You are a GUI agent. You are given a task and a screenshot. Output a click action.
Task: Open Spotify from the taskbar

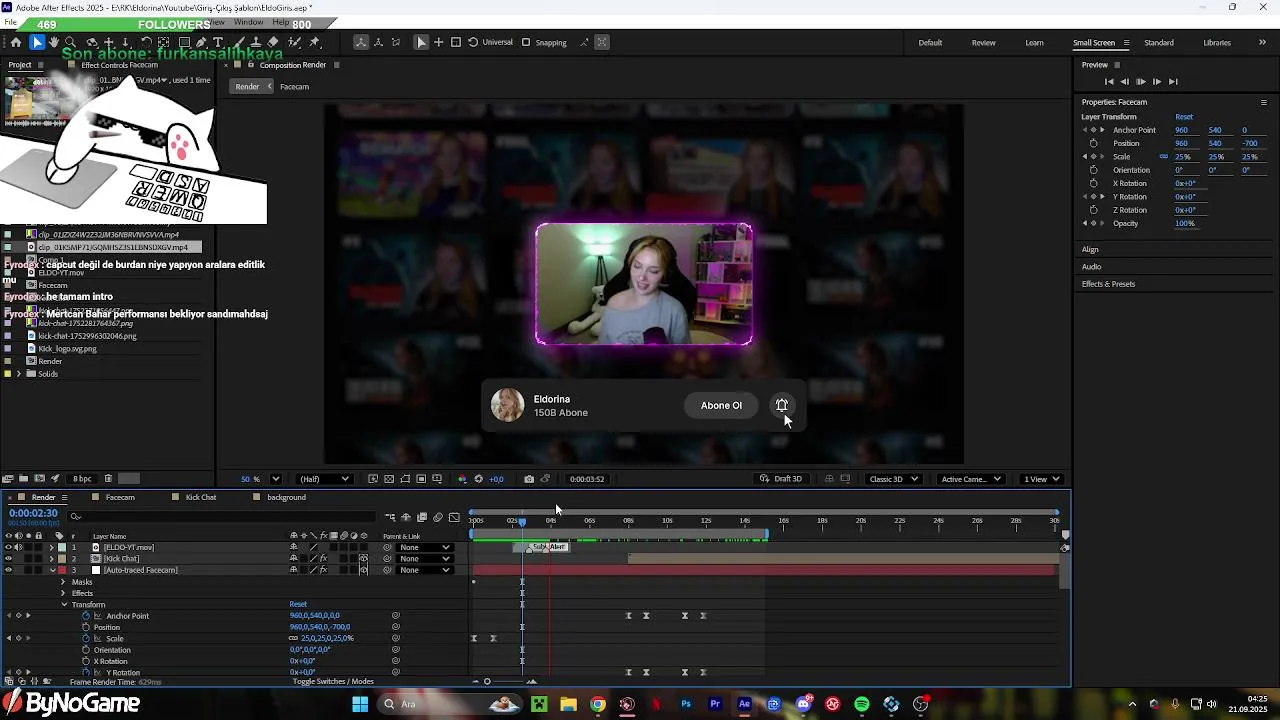point(862,704)
